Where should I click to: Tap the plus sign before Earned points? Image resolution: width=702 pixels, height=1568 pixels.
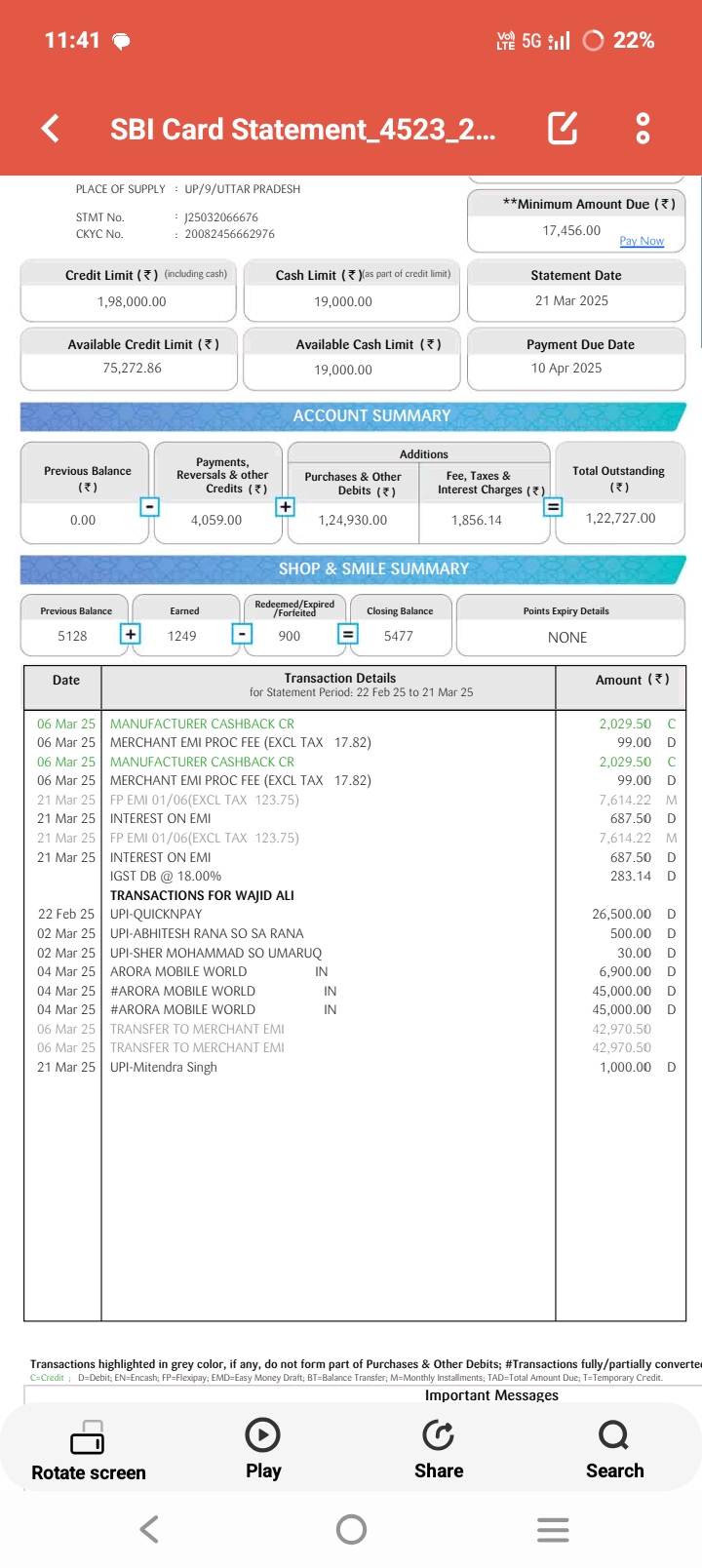[x=130, y=634]
